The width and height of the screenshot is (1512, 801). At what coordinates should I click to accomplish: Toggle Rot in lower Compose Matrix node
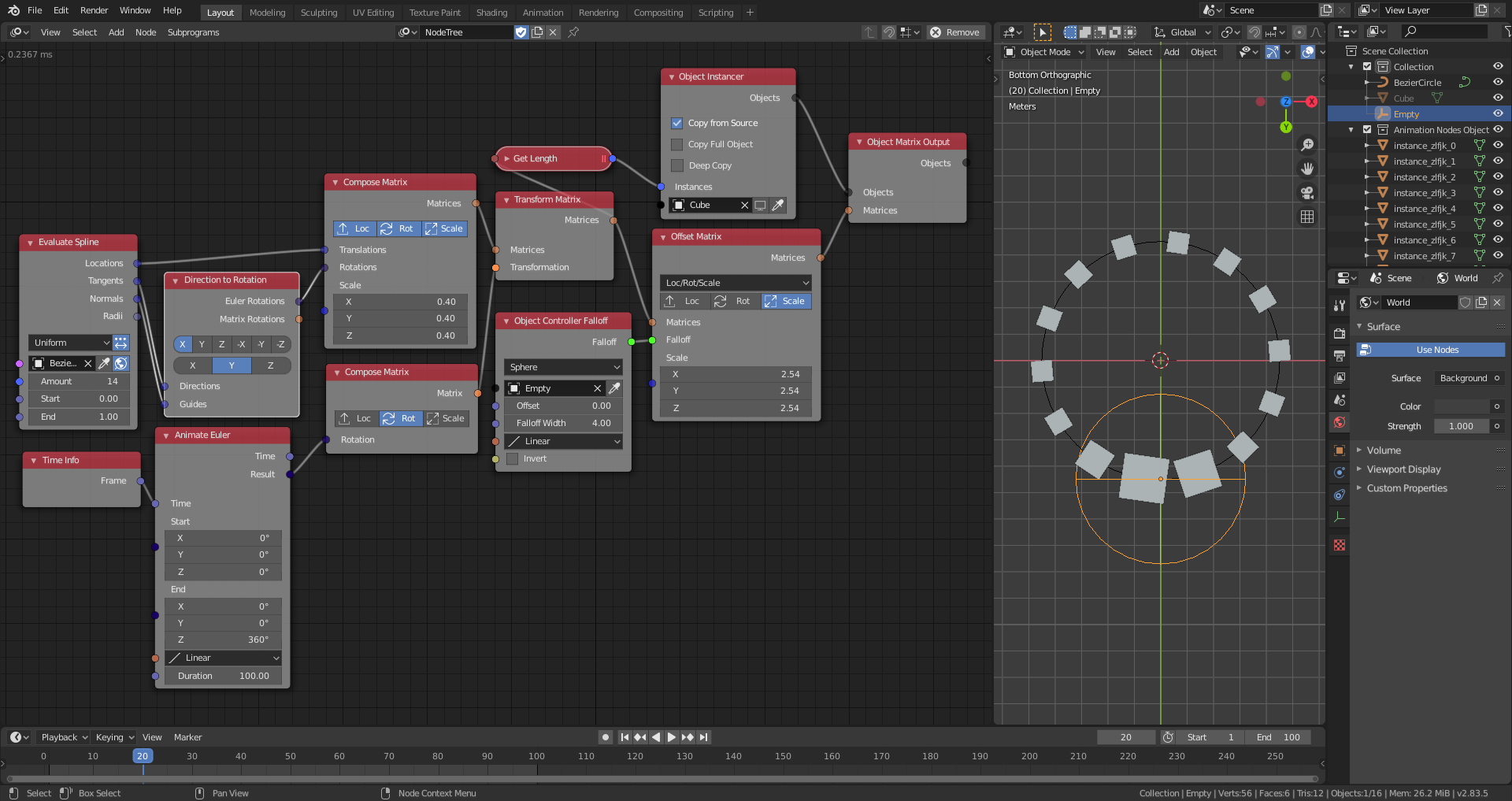pos(401,418)
